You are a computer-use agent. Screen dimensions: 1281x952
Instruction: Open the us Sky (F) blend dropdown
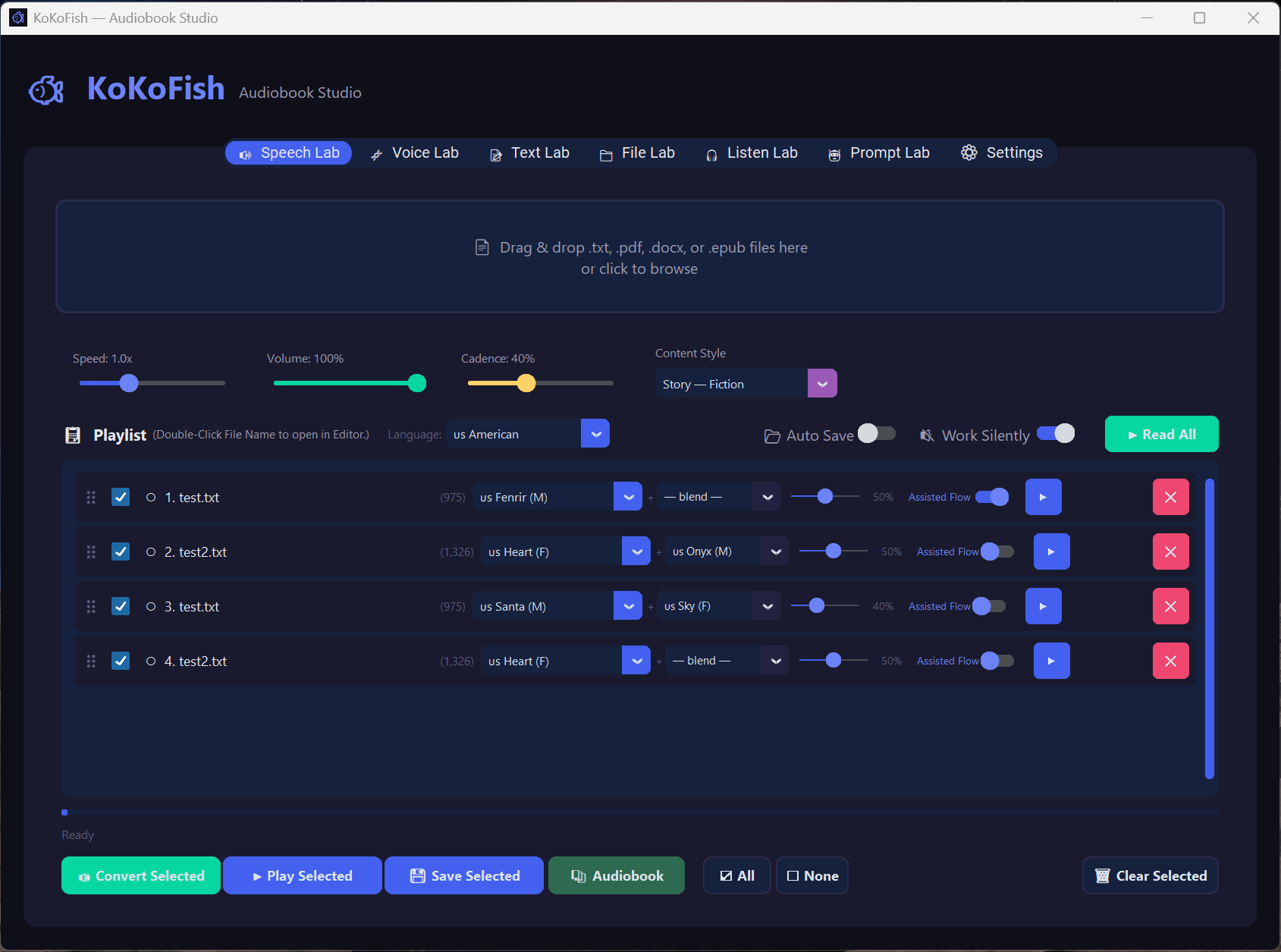coord(719,606)
